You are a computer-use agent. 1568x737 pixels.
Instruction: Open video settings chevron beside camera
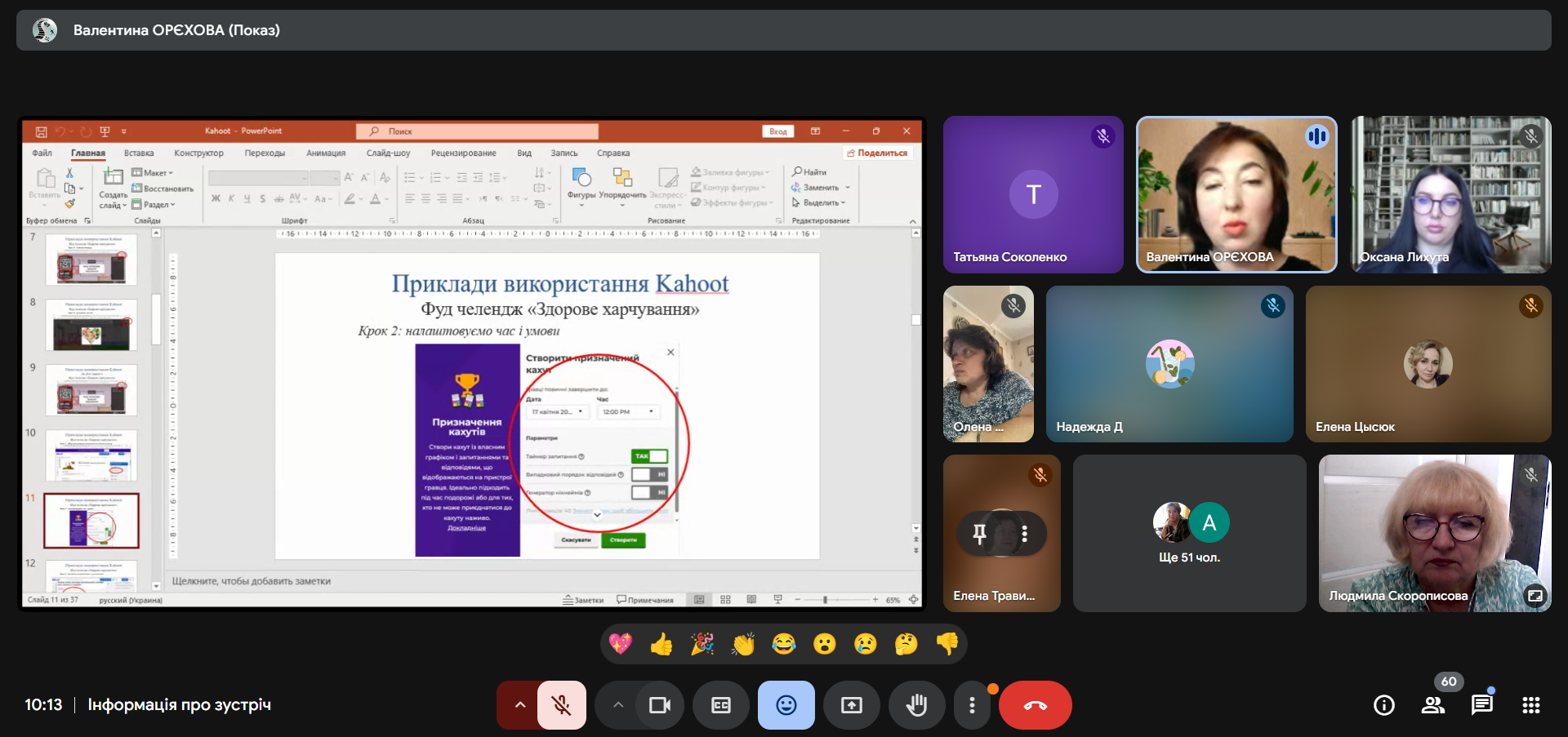[618, 705]
